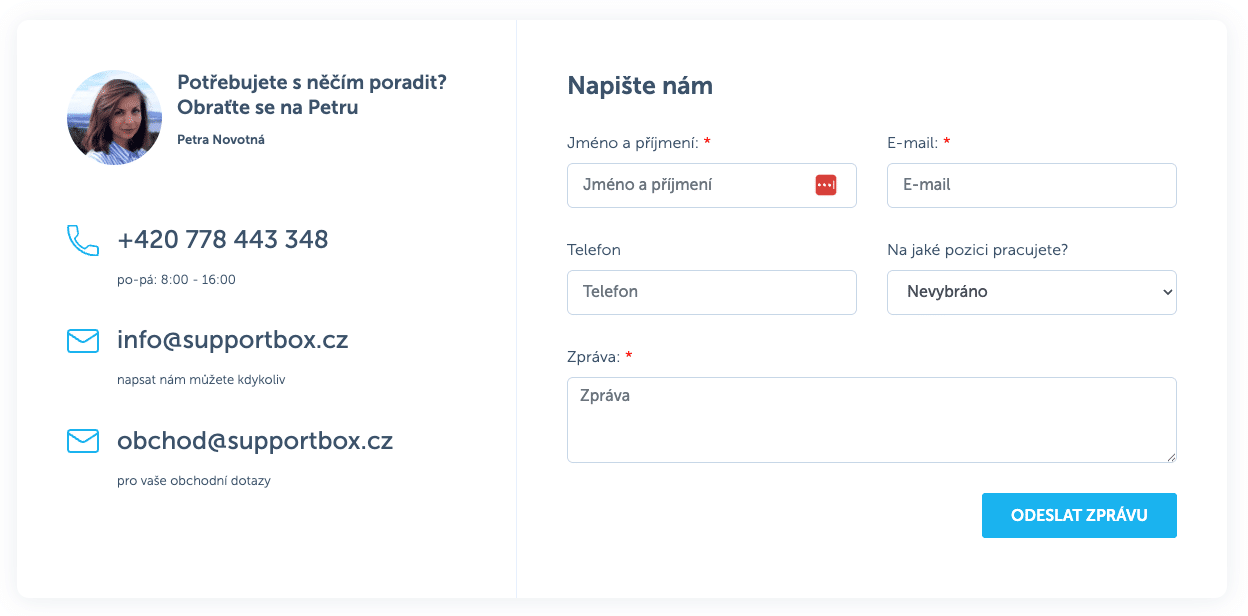The image size is (1248, 616).
Task: Click the dropdown arrow next to Nevybráno
Action: pyautogui.click(x=1167, y=292)
